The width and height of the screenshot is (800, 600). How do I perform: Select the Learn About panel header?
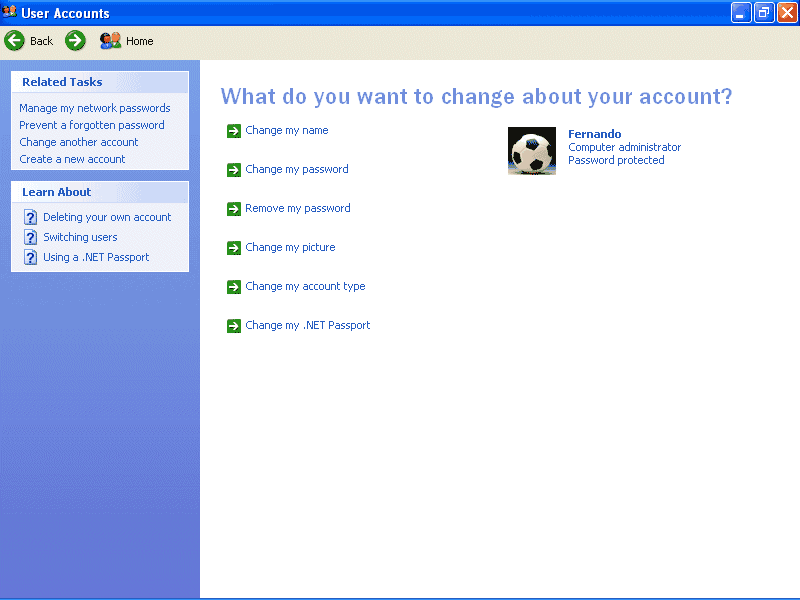[x=56, y=192]
